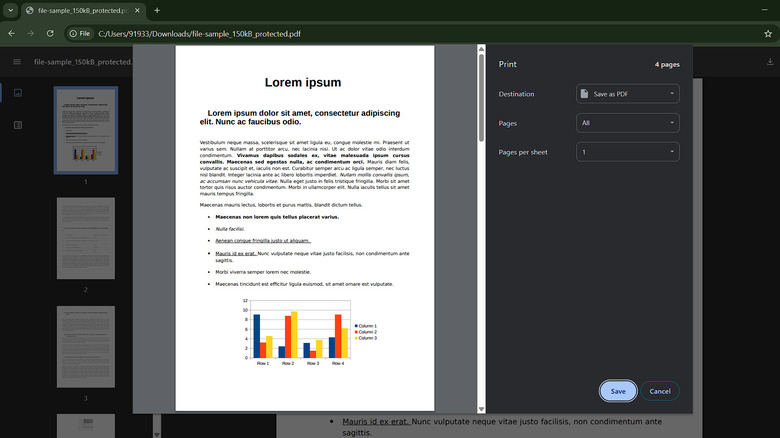780x438 pixels.
Task: Select page 1 thumbnail in sidebar
Action: [85, 130]
